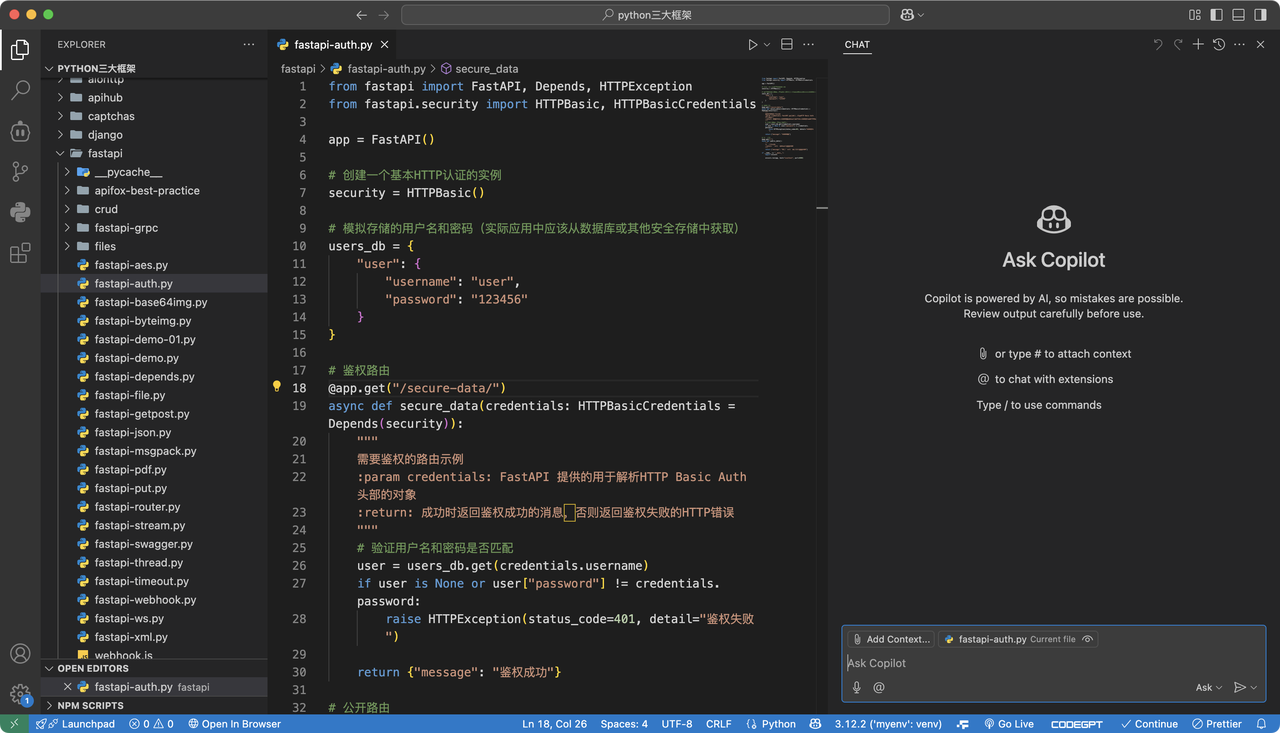Go back with the navigation arrow

click(362, 15)
